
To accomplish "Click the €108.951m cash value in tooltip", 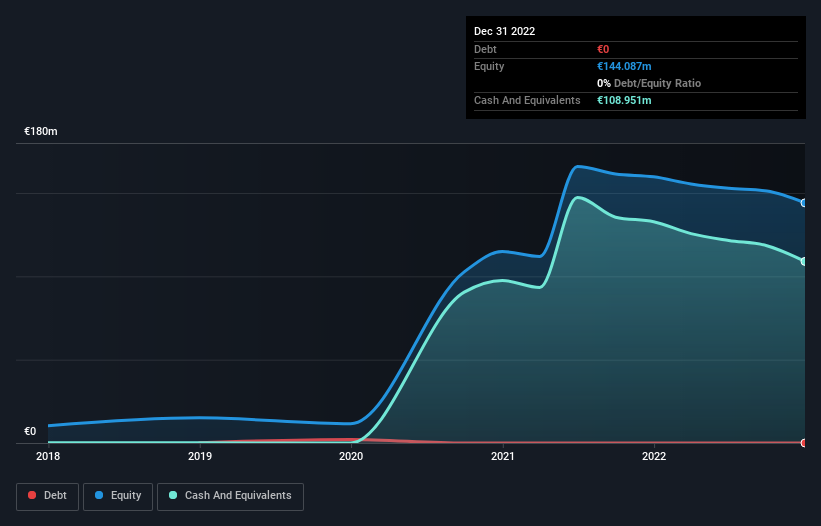I will (x=624, y=100).
